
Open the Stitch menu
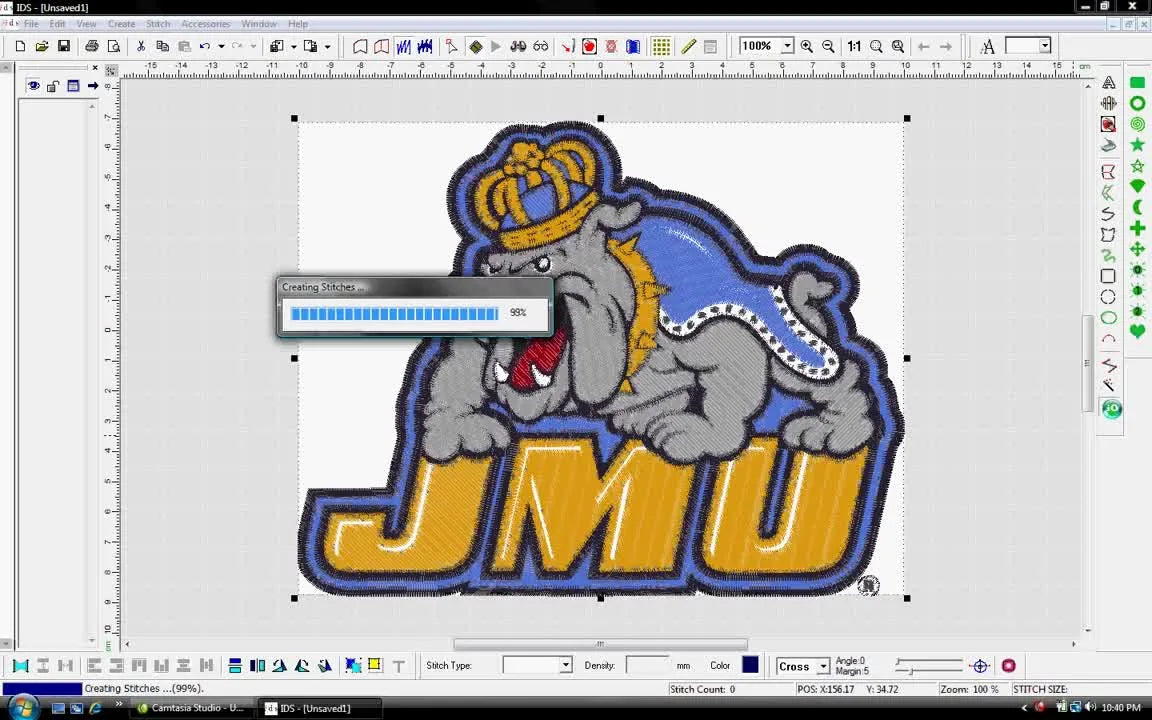tap(158, 24)
